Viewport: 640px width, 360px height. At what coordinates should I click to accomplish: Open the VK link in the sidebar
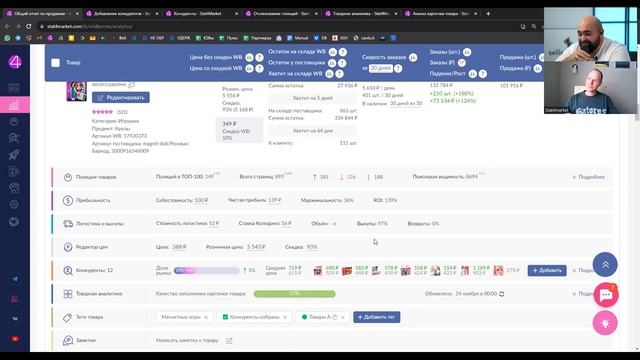click(15, 319)
